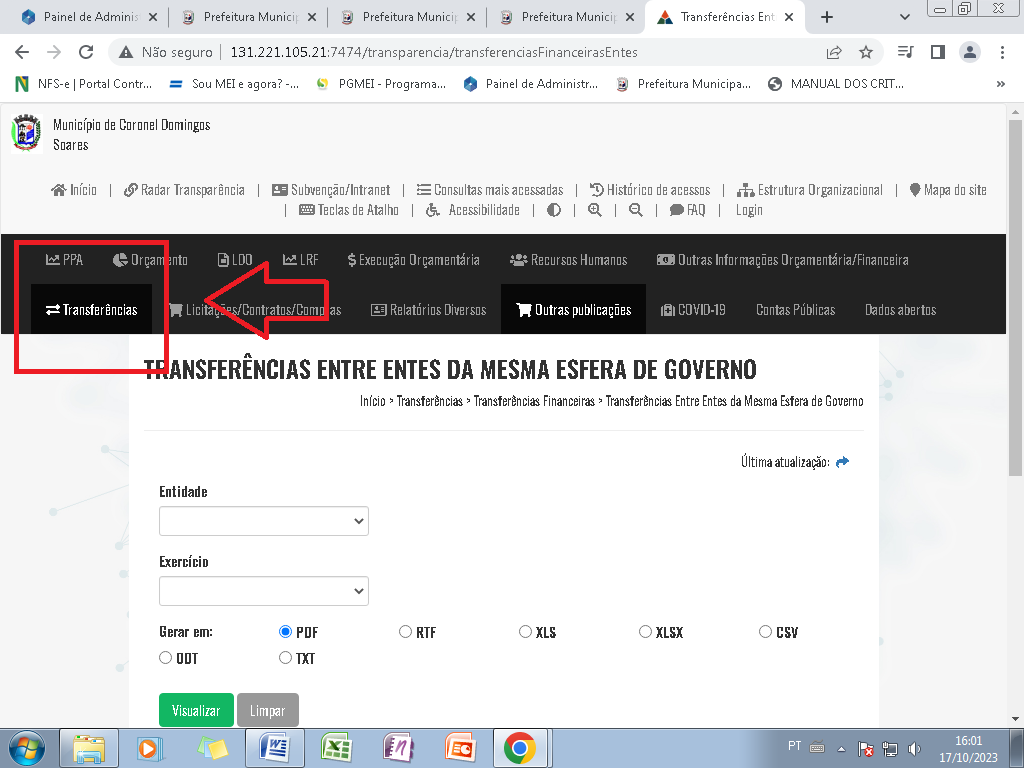
Task: Open the Relatórios Diversos menu
Action: (428, 310)
